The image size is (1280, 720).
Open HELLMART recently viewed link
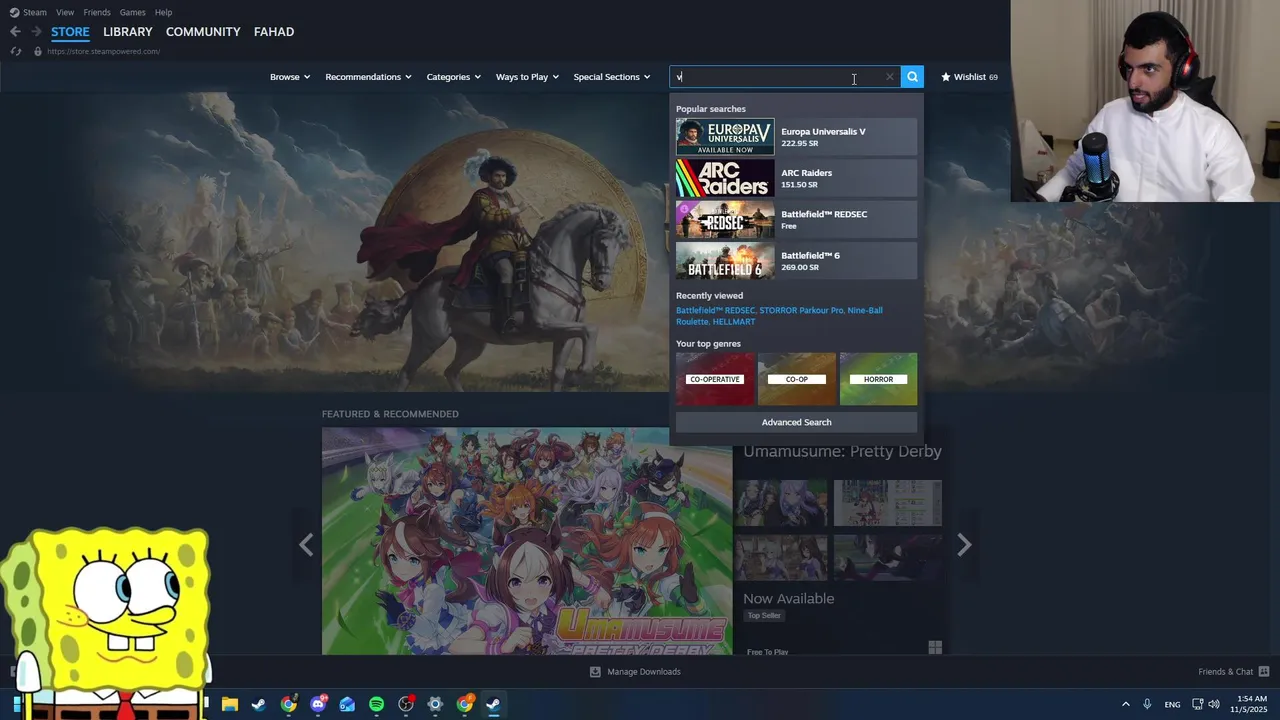734,322
